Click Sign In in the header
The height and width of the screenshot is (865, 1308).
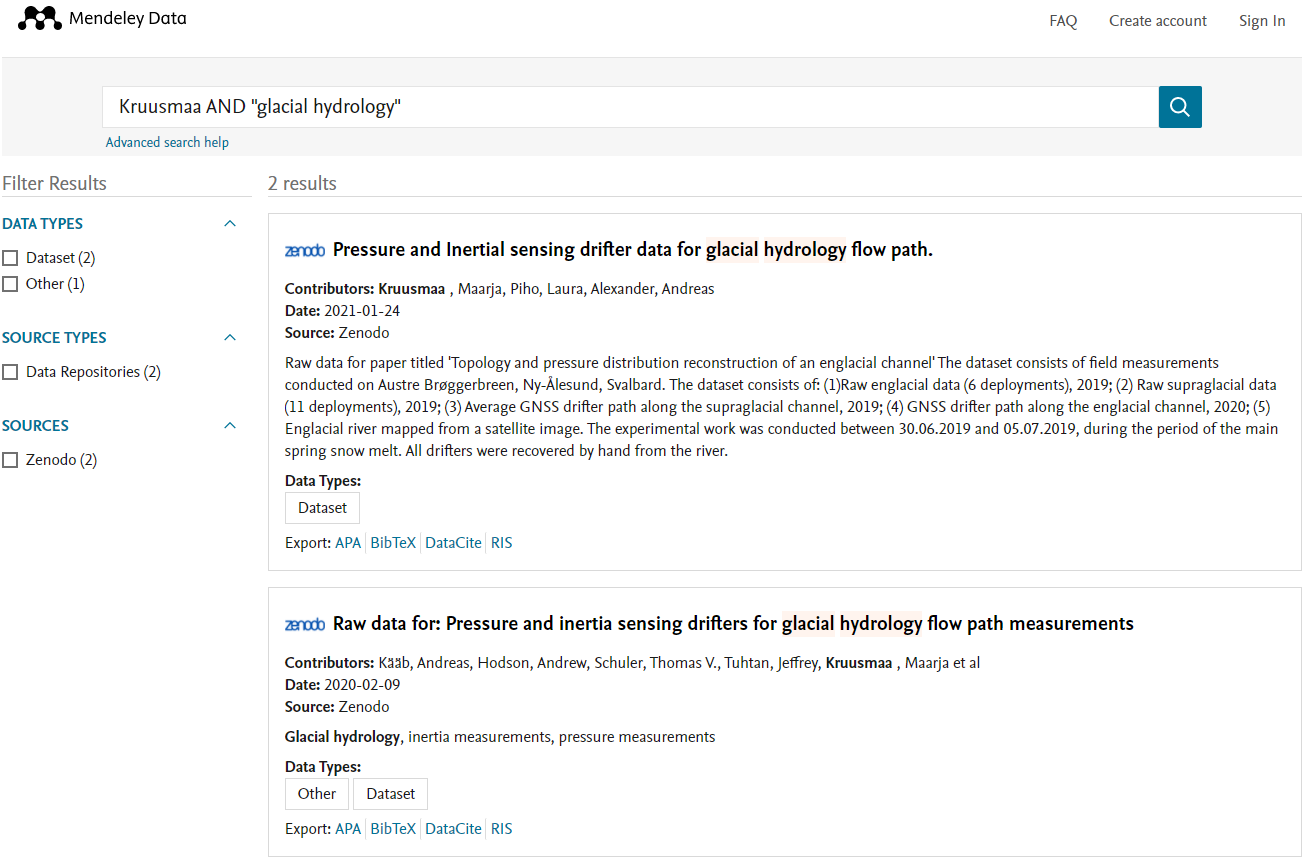[1261, 21]
